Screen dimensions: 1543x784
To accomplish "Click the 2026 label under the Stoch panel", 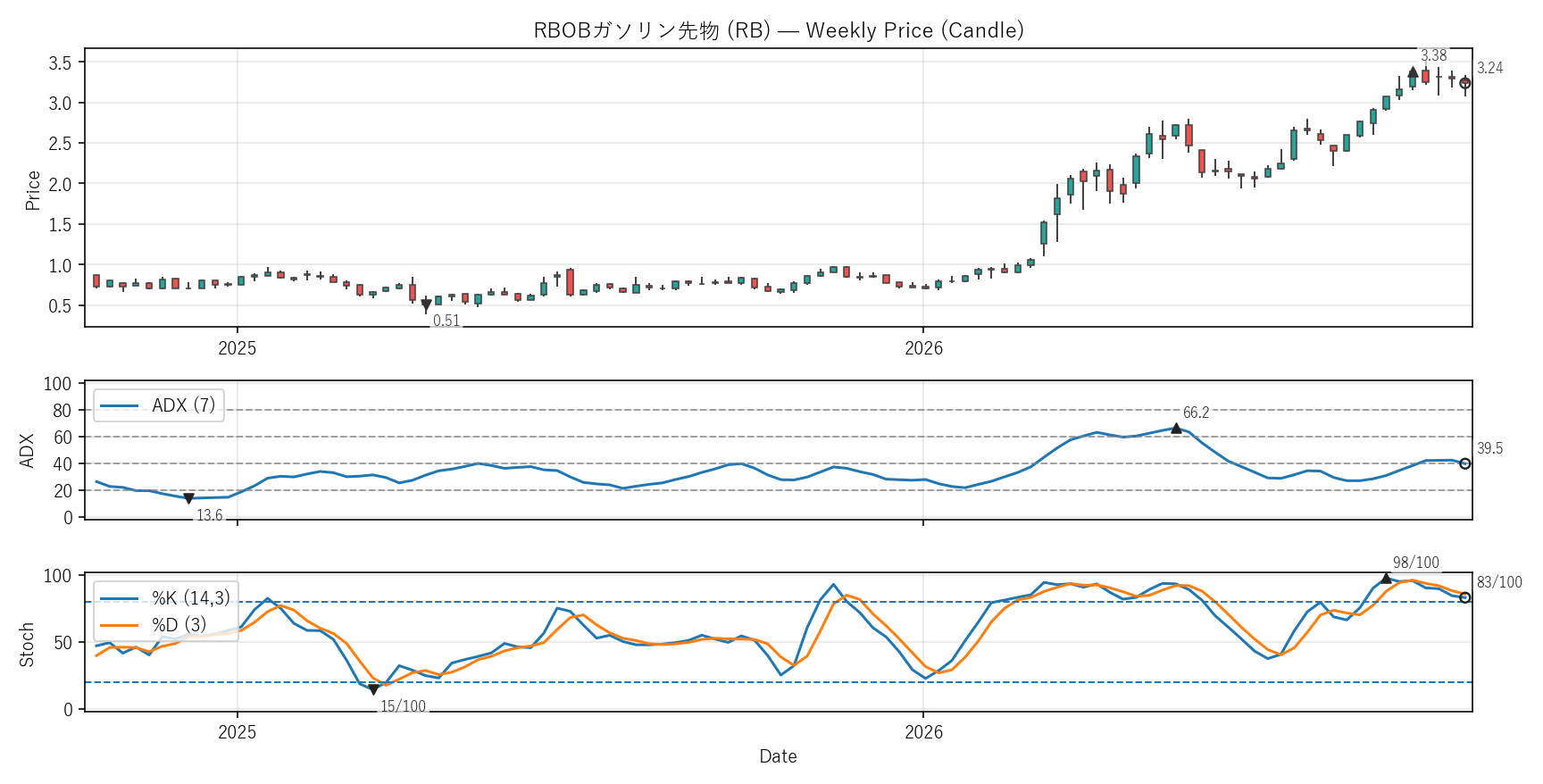I will pos(923,732).
